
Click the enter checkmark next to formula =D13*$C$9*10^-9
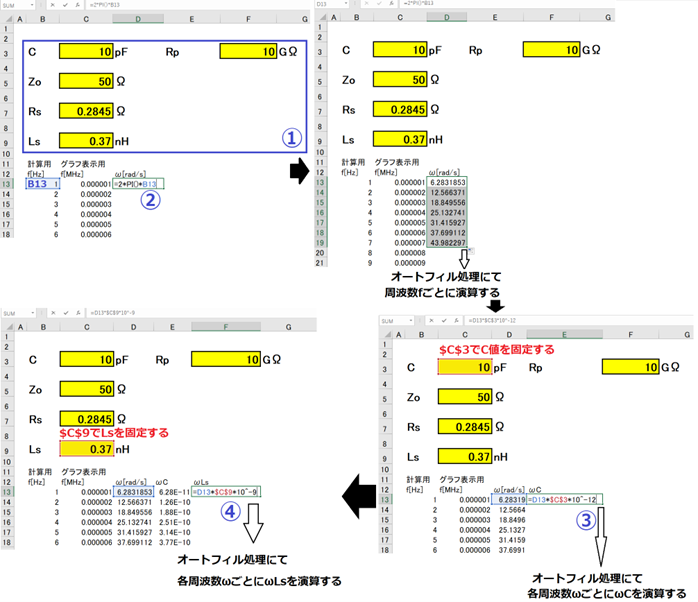(65, 313)
